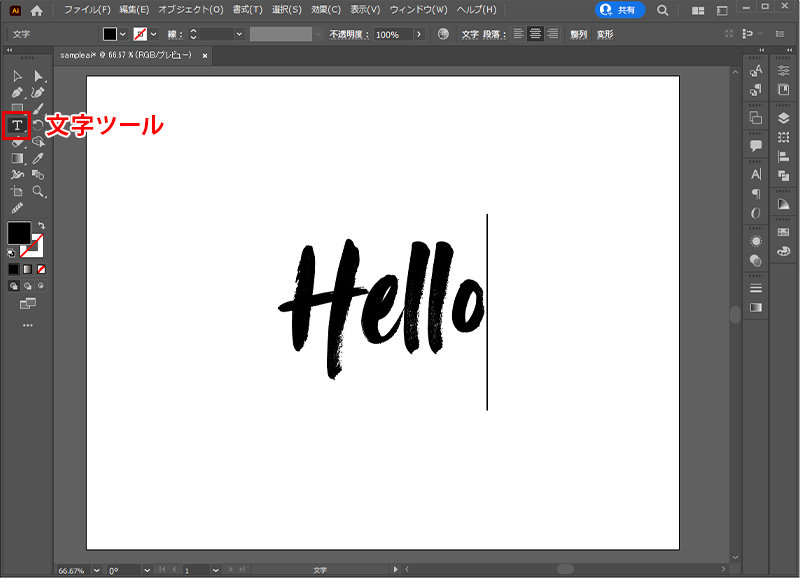The image size is (800, 579).
Task: Open the 効果(C) menu
Action: 325,10
